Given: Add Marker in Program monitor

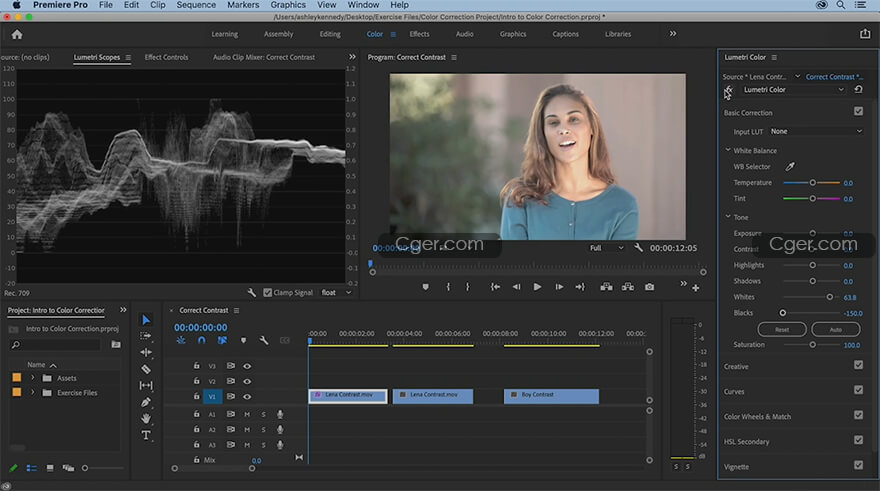Looking at the screenshot, I should [x=425, y=287].
